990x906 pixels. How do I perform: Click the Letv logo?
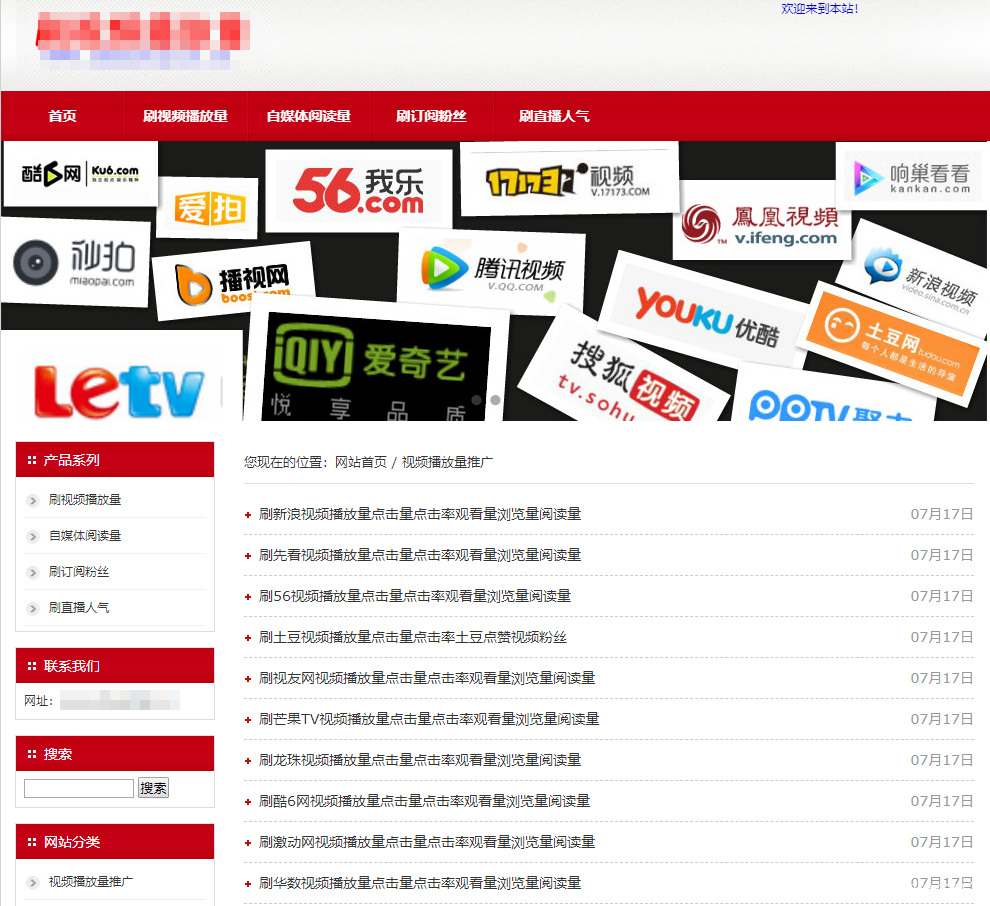[120, 391]
